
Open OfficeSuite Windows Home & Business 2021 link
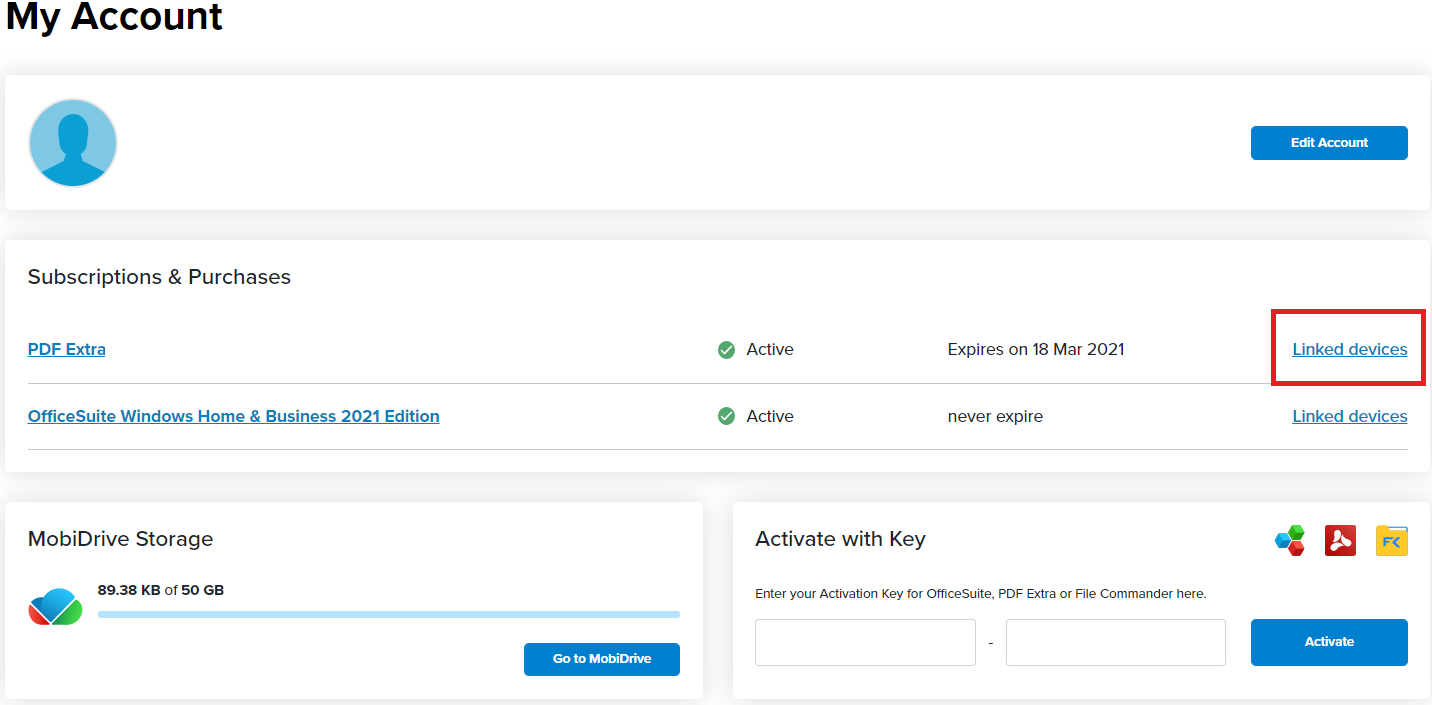tap(234, 416)
